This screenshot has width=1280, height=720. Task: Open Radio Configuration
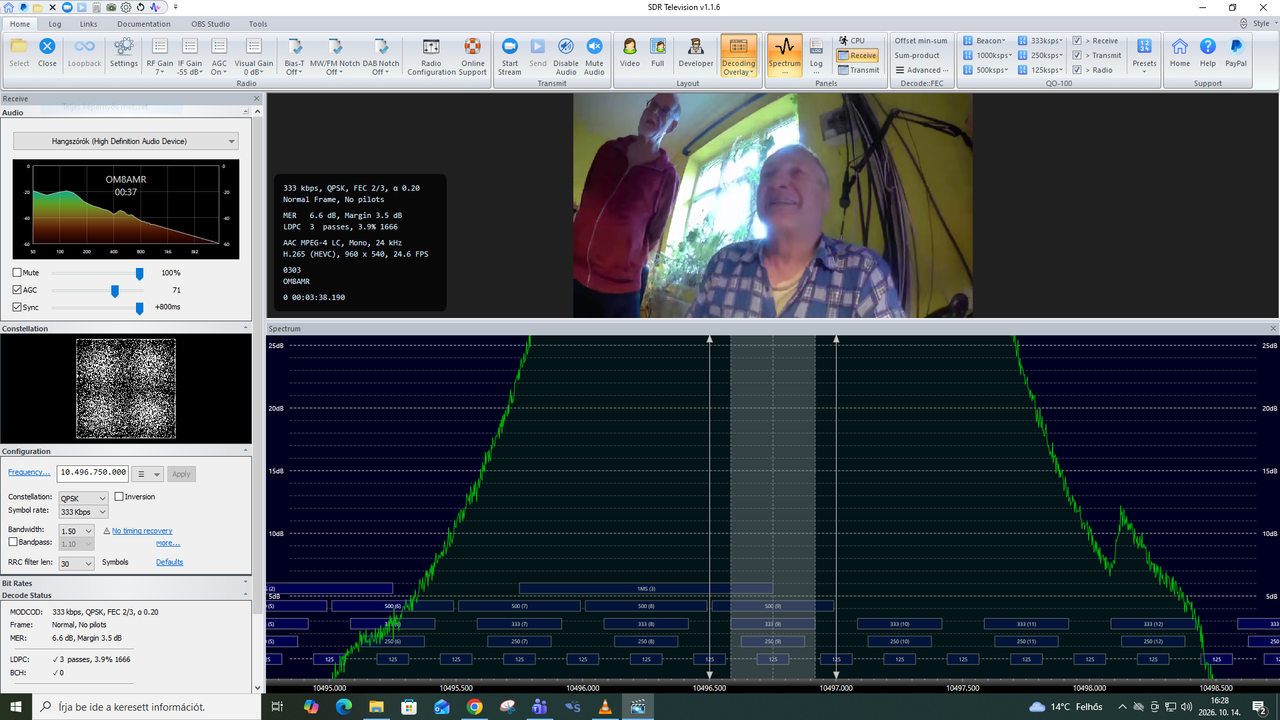(x=431, y=56)
